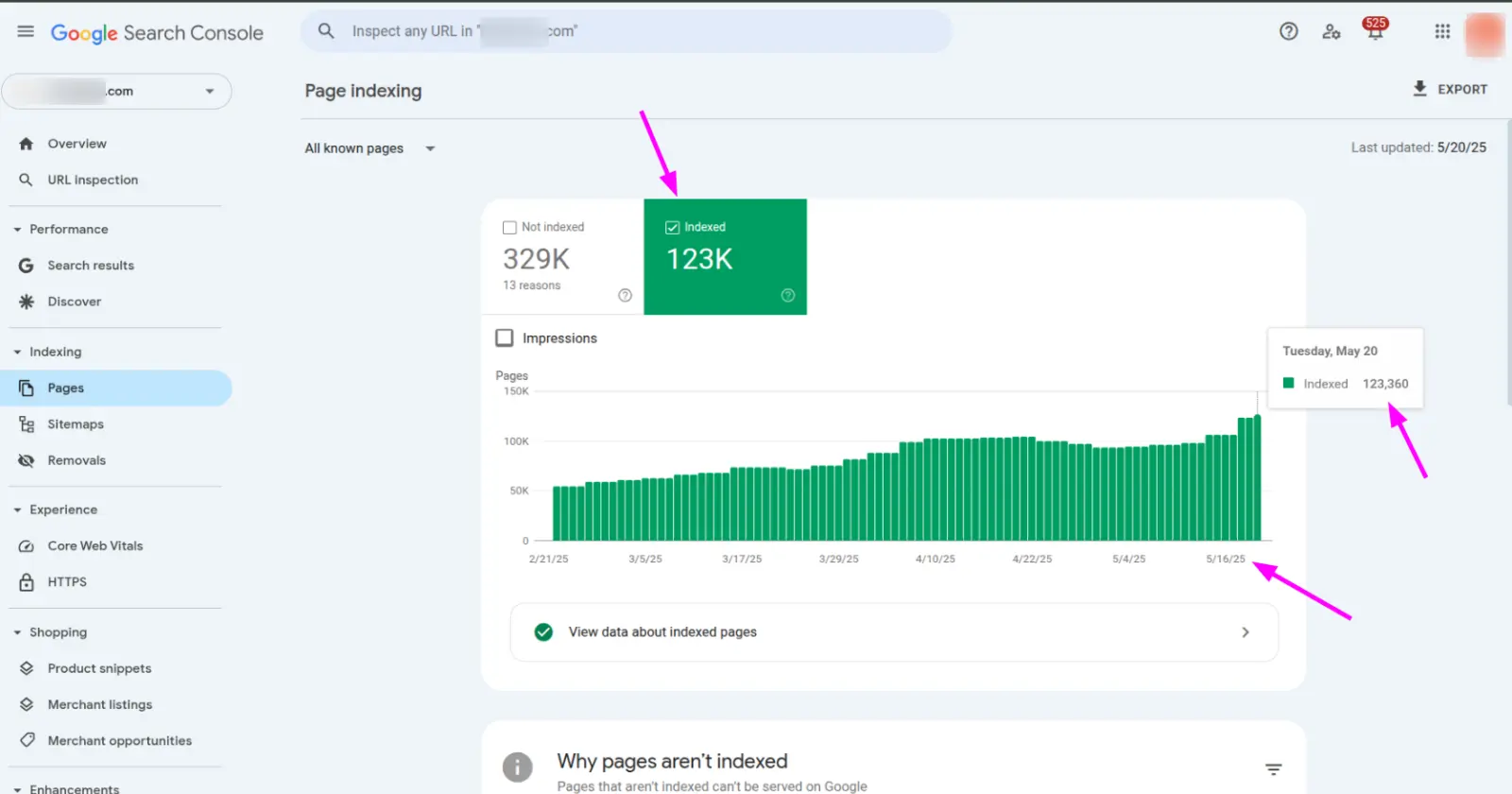Click the EXPORT button
Viewport: 1512px width, 794px height.
point(1450,89)
